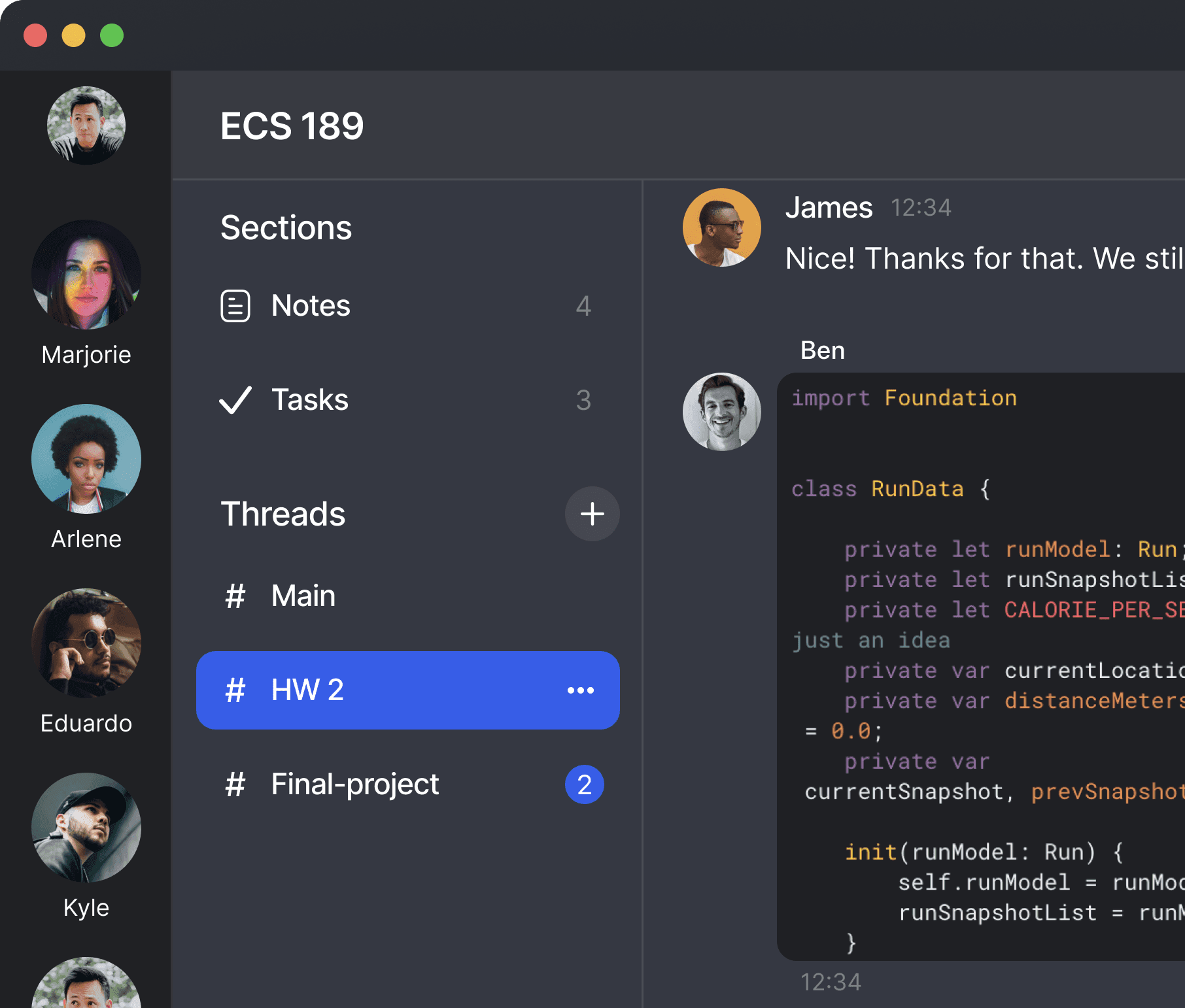Image resolution: width=1185 pixels, height=1008 pixels.
Task: Click James's sender name
Action: tap(829, 208)
